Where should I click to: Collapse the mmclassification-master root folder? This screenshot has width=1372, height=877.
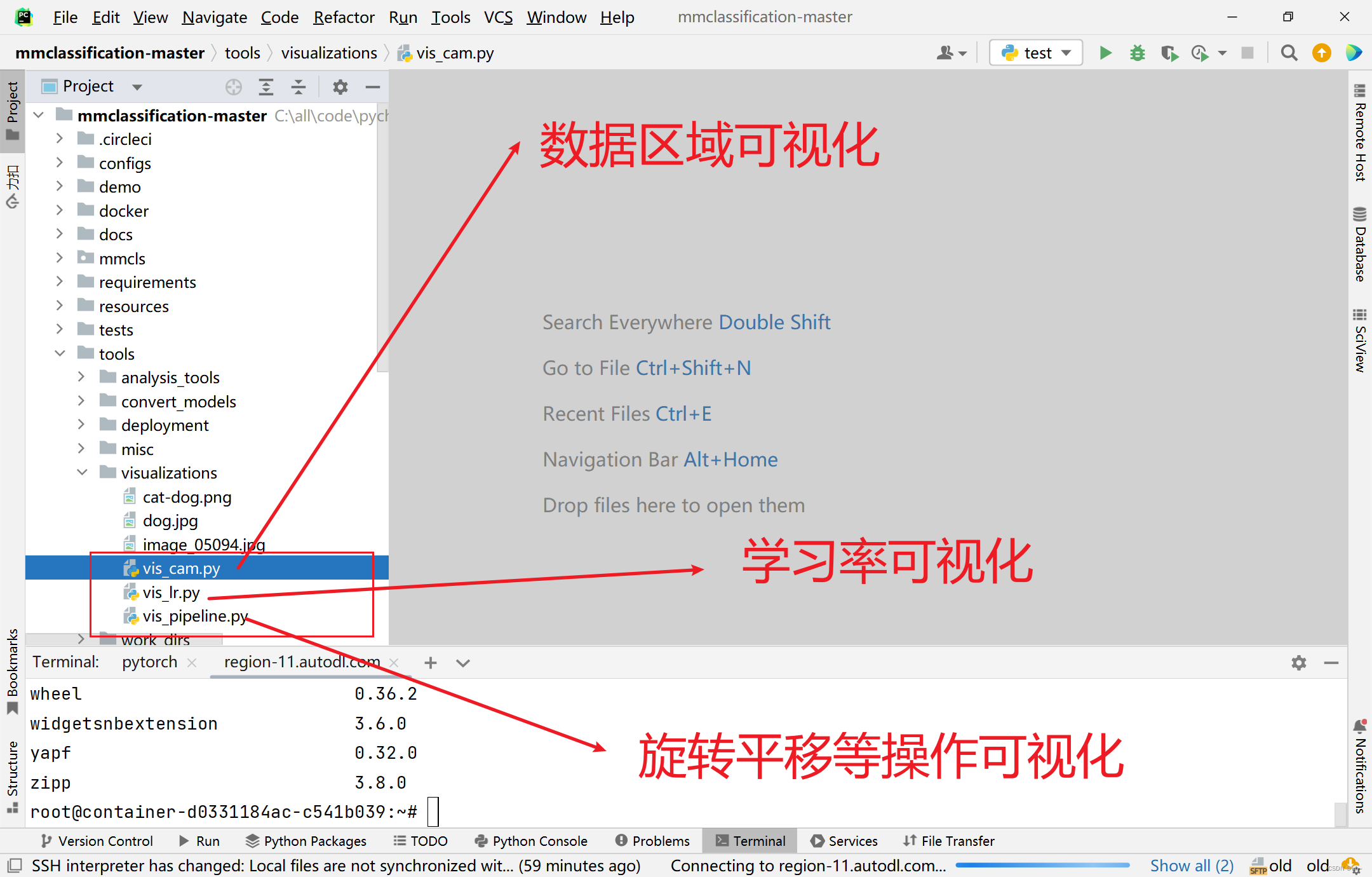click(x=39, y=116)
